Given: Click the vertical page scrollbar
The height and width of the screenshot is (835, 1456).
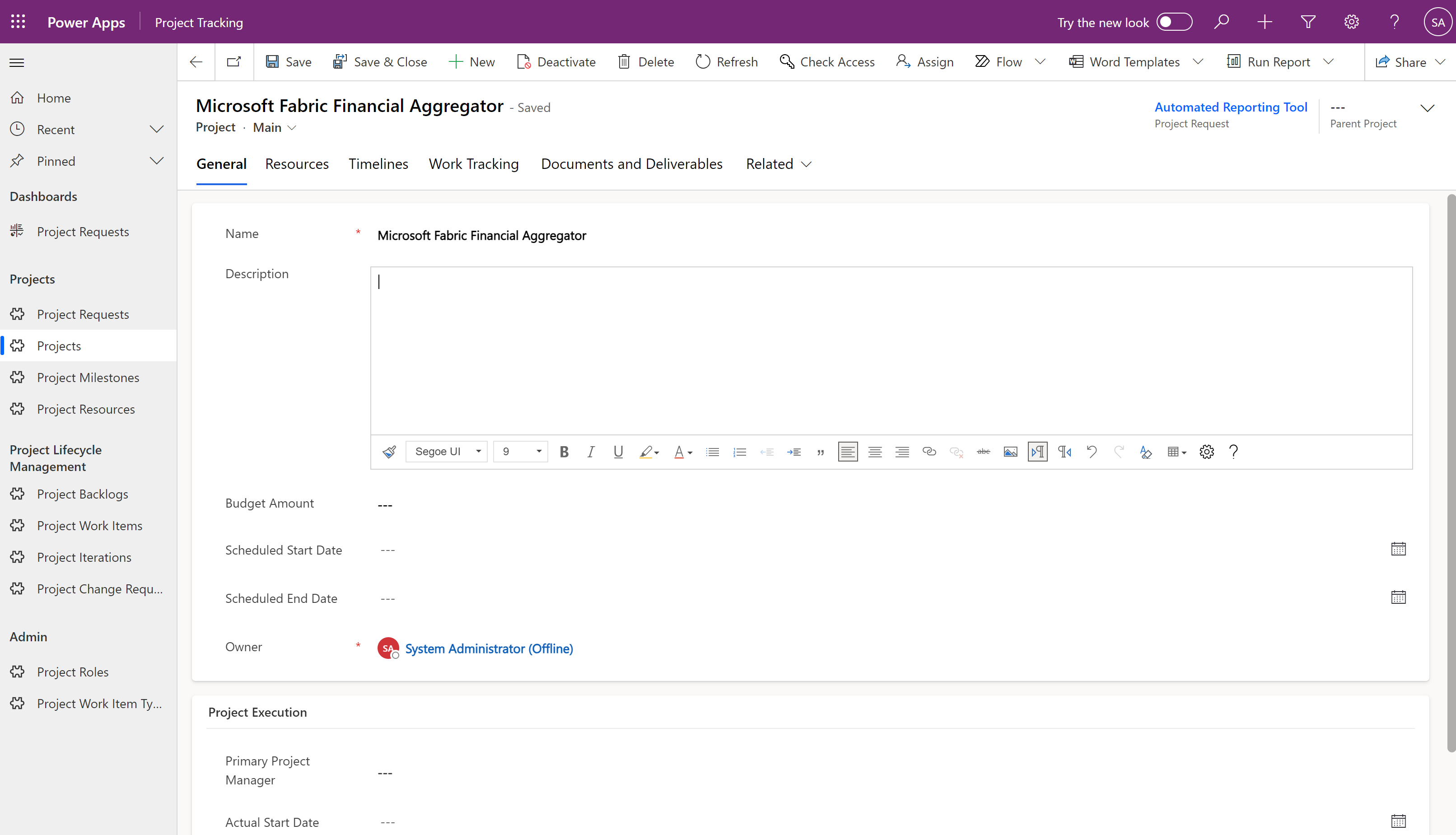Looking at the screenshot, I should coord(1451,473).
